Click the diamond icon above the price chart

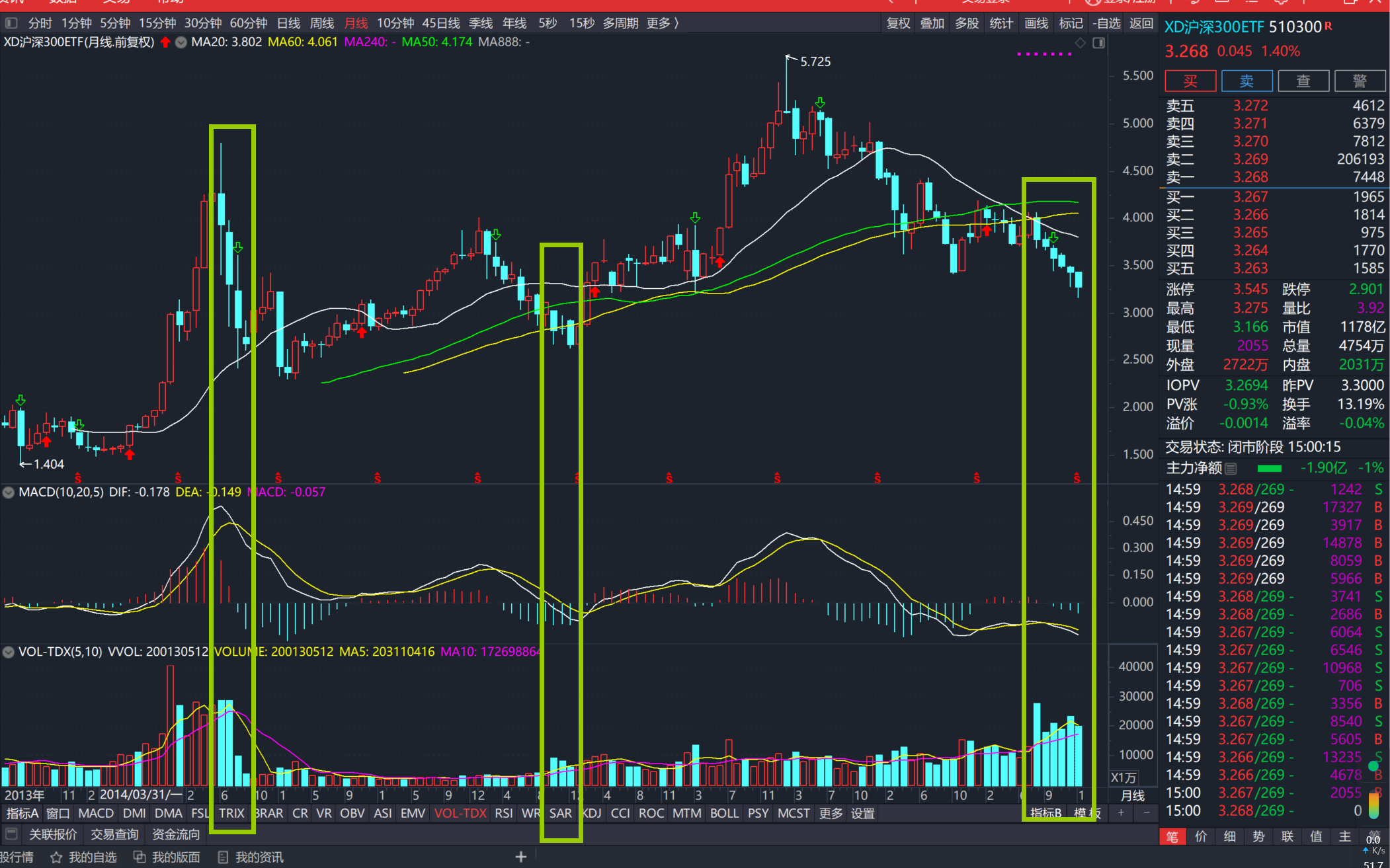tap(1080, 43)
